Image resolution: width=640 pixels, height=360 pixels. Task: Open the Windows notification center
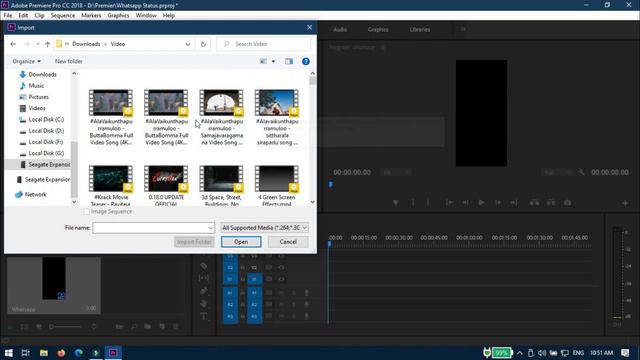(625, 353)
